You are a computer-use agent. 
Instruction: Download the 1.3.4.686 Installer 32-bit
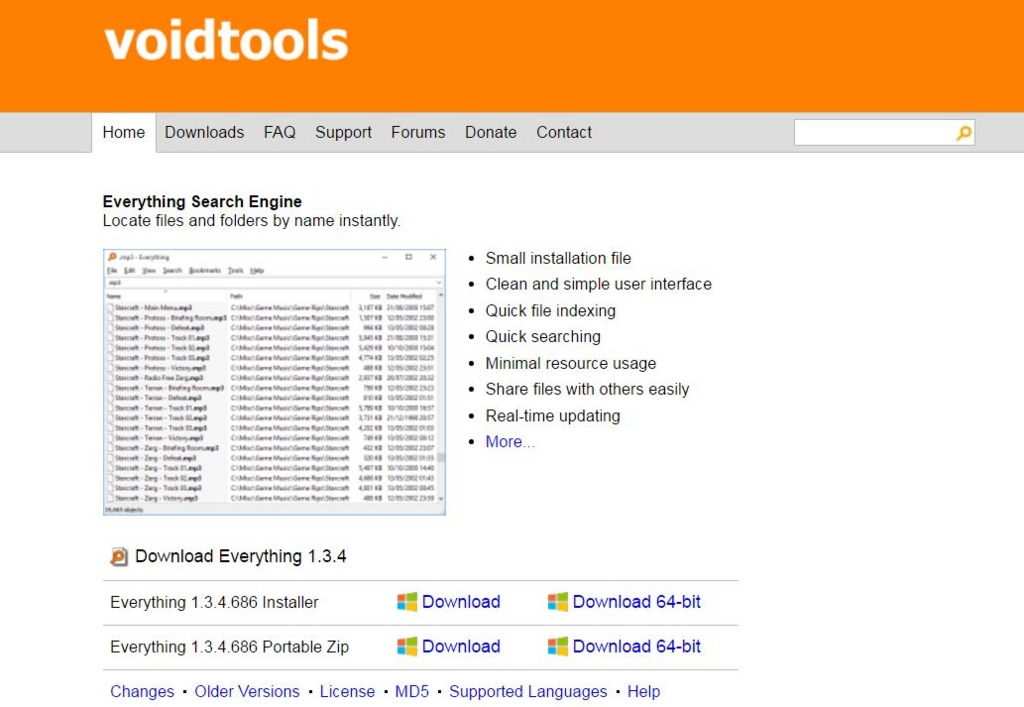coord(461,602)
